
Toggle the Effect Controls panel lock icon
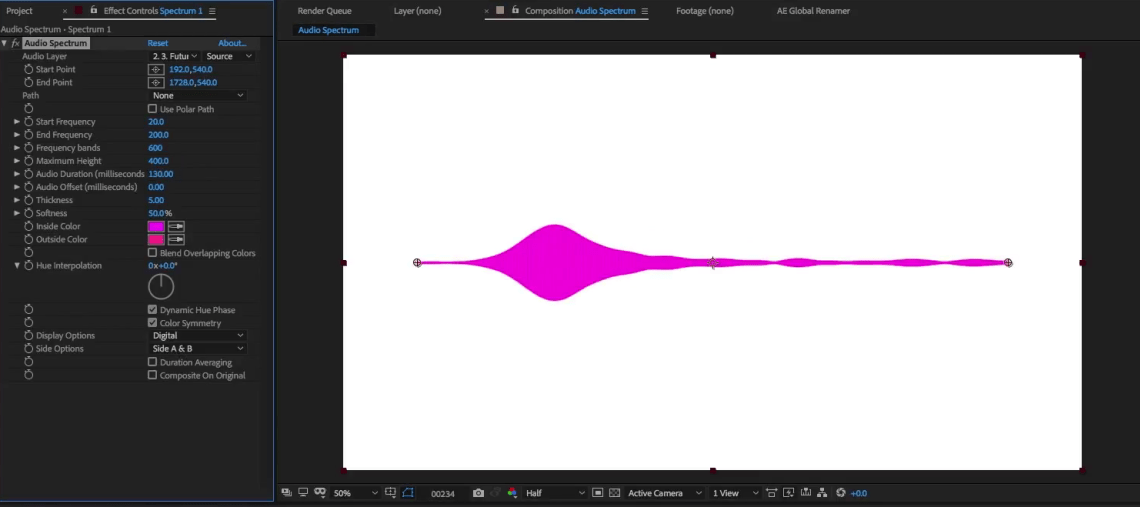coord(94,10)
